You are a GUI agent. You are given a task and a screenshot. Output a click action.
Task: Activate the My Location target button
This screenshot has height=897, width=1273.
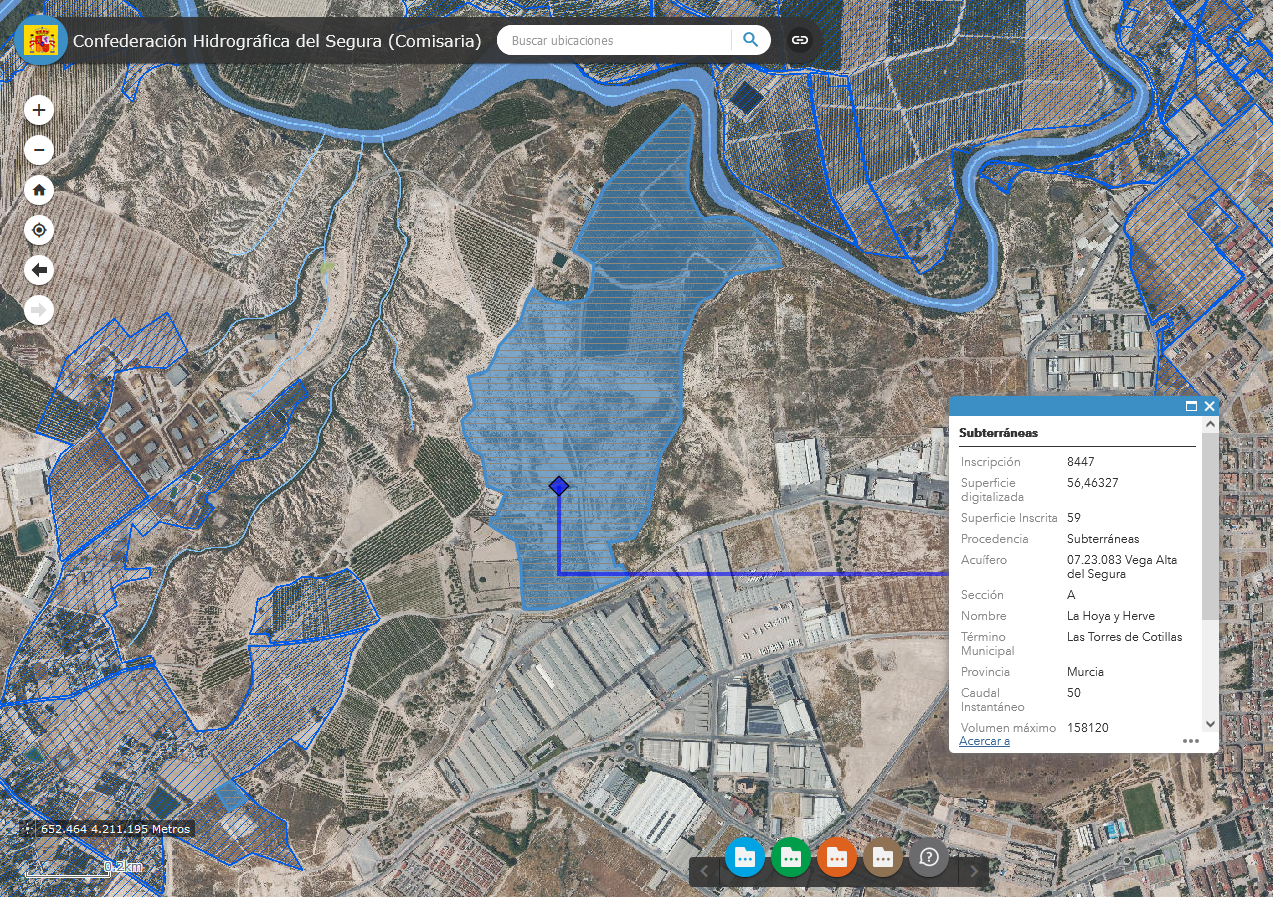tap(39, 230)
